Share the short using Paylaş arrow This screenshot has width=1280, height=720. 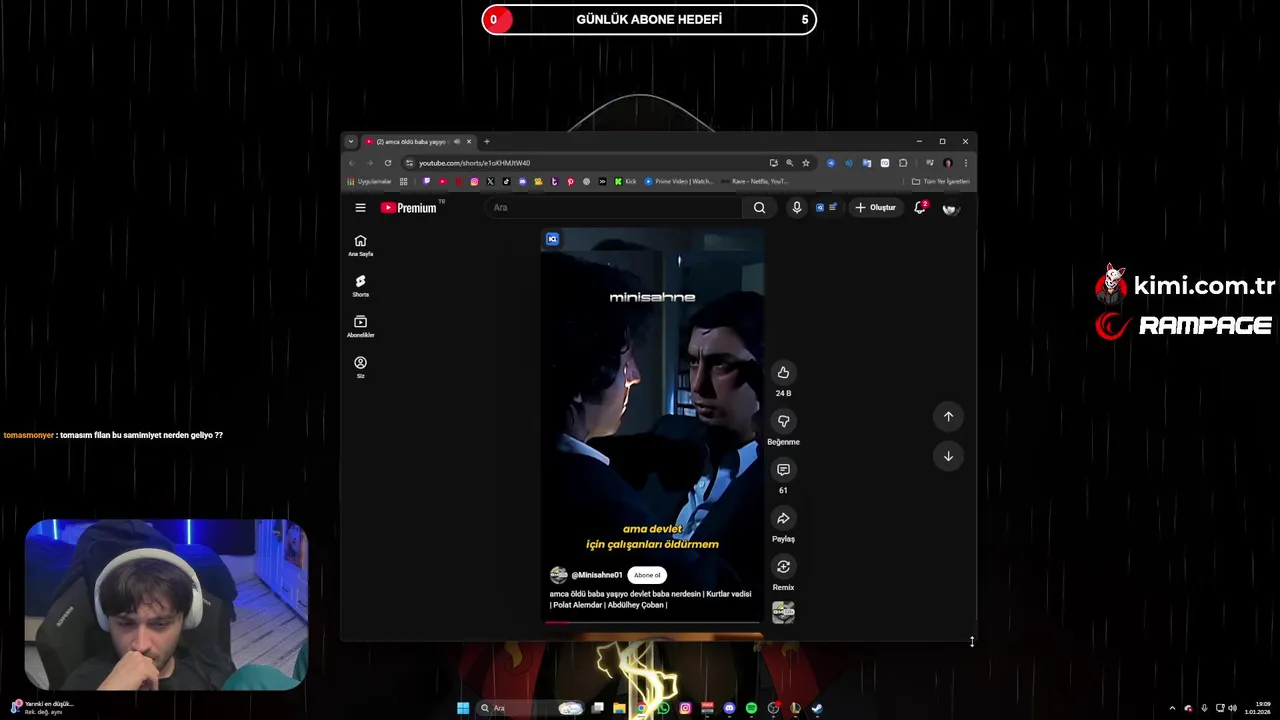(x=783, y=518)
